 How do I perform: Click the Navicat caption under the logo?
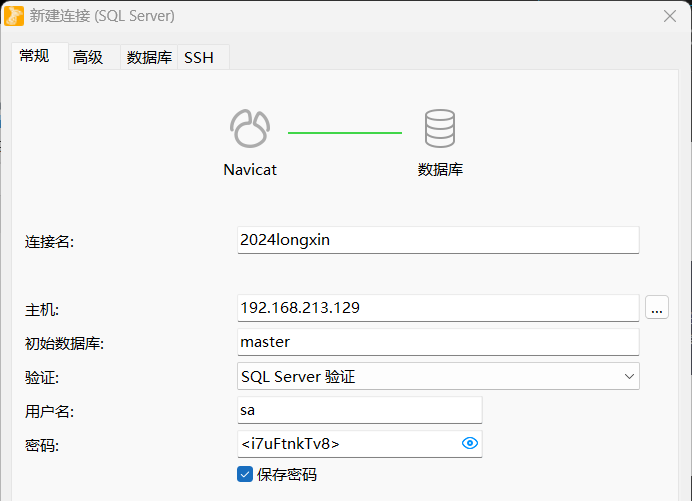(250, 170)
